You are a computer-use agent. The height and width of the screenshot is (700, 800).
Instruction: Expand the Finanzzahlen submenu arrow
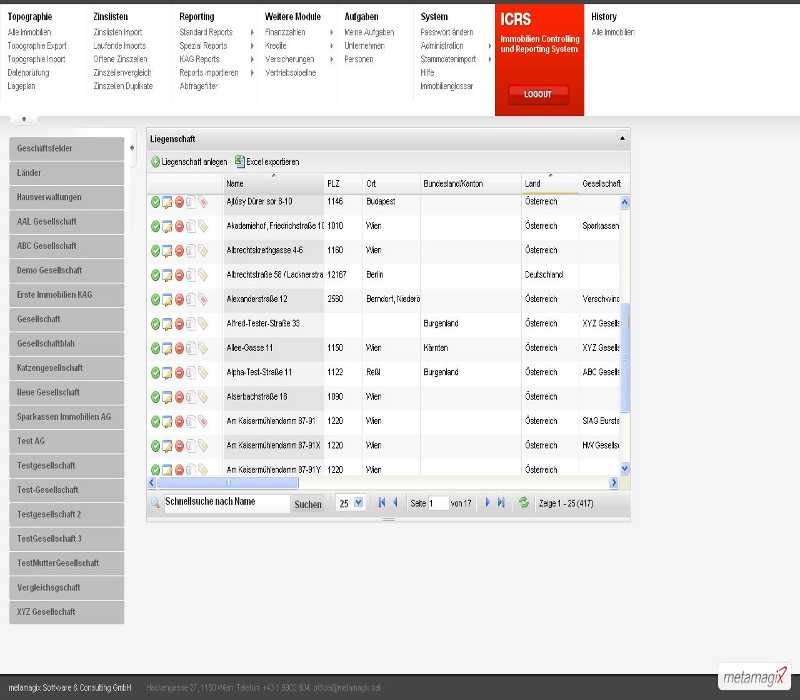tap(332, 32)
